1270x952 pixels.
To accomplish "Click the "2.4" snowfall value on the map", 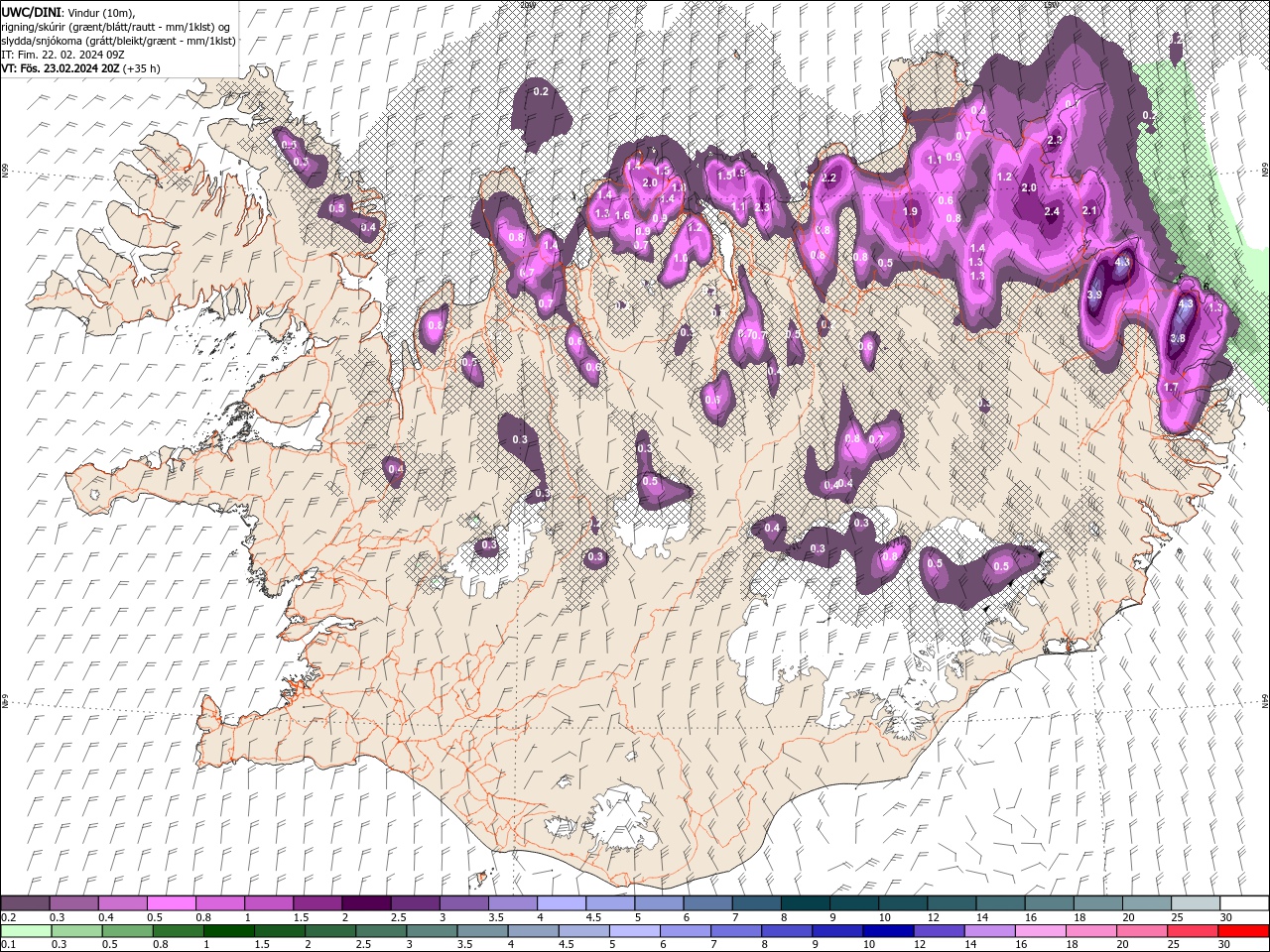I will coord(1053,211).
